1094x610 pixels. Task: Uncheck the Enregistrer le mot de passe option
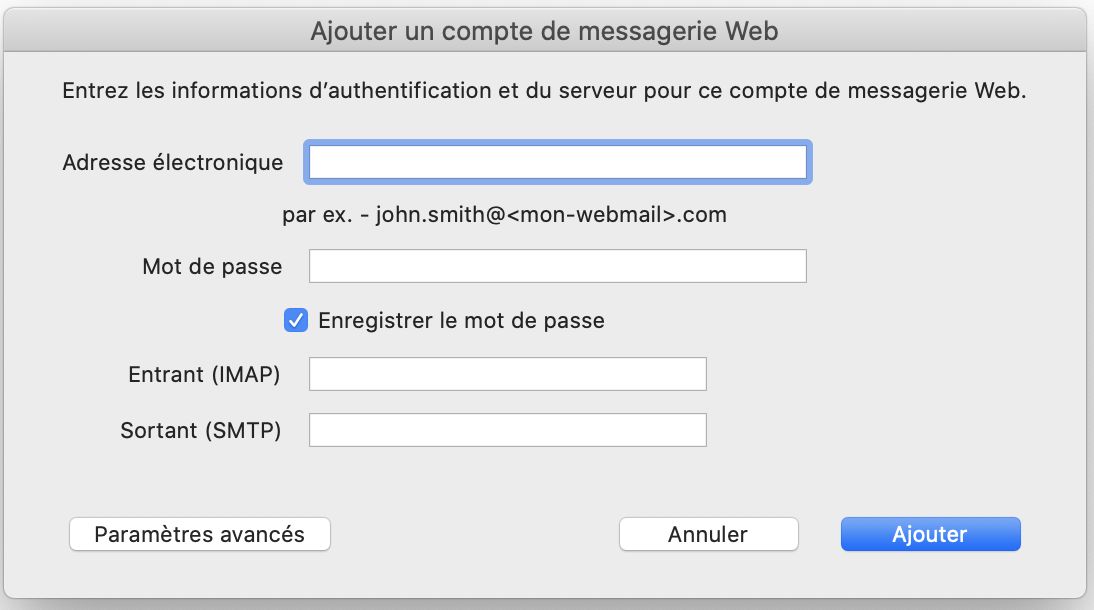(x=295, y=319)
